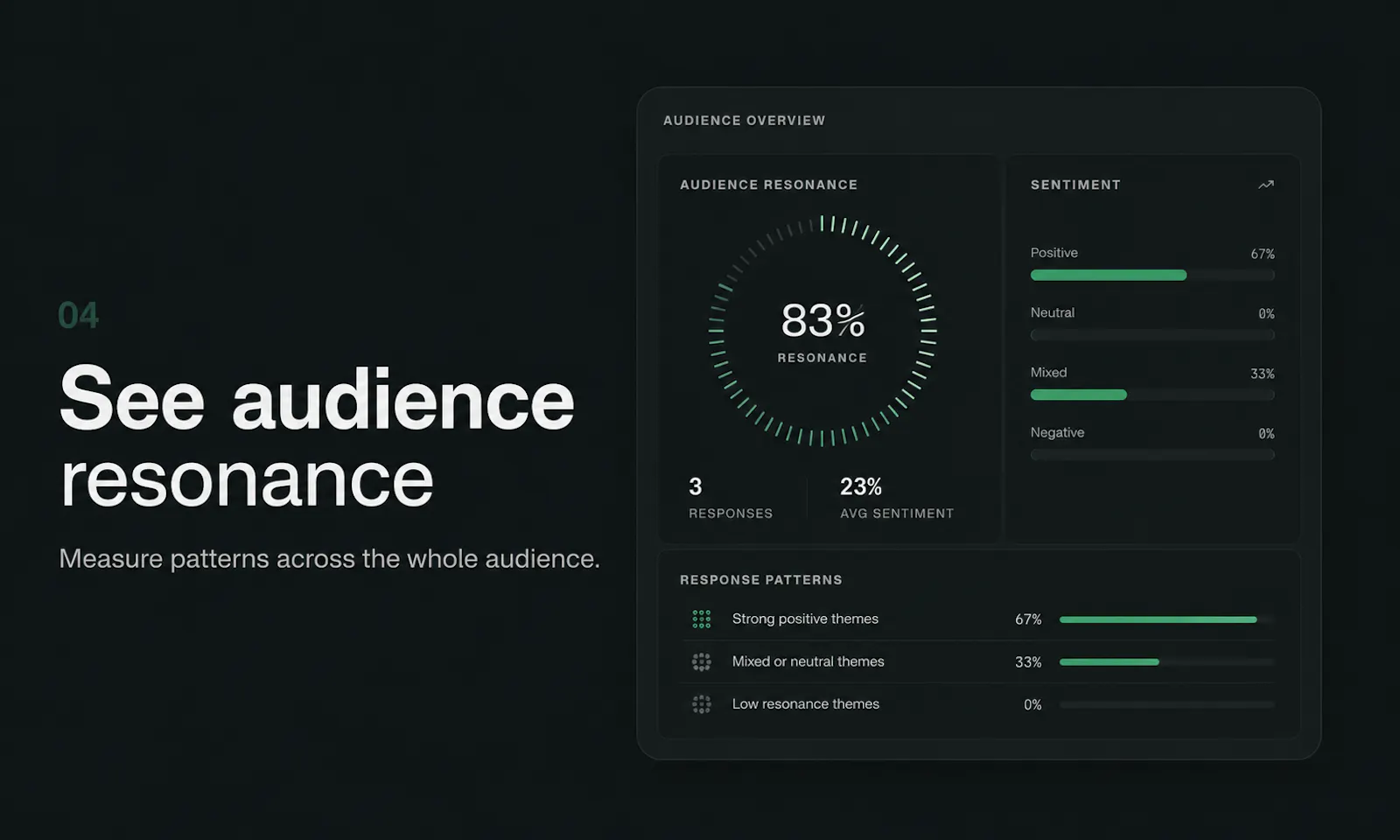Click the "3" responses count value
Screen dimensions: 1400x840
tap(696, 486)
